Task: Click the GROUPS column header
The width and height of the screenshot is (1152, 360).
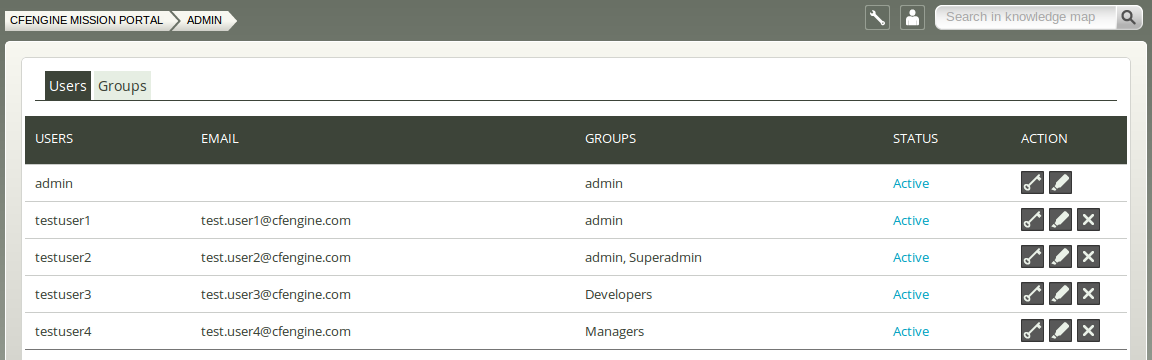Action: coord(611,138)
